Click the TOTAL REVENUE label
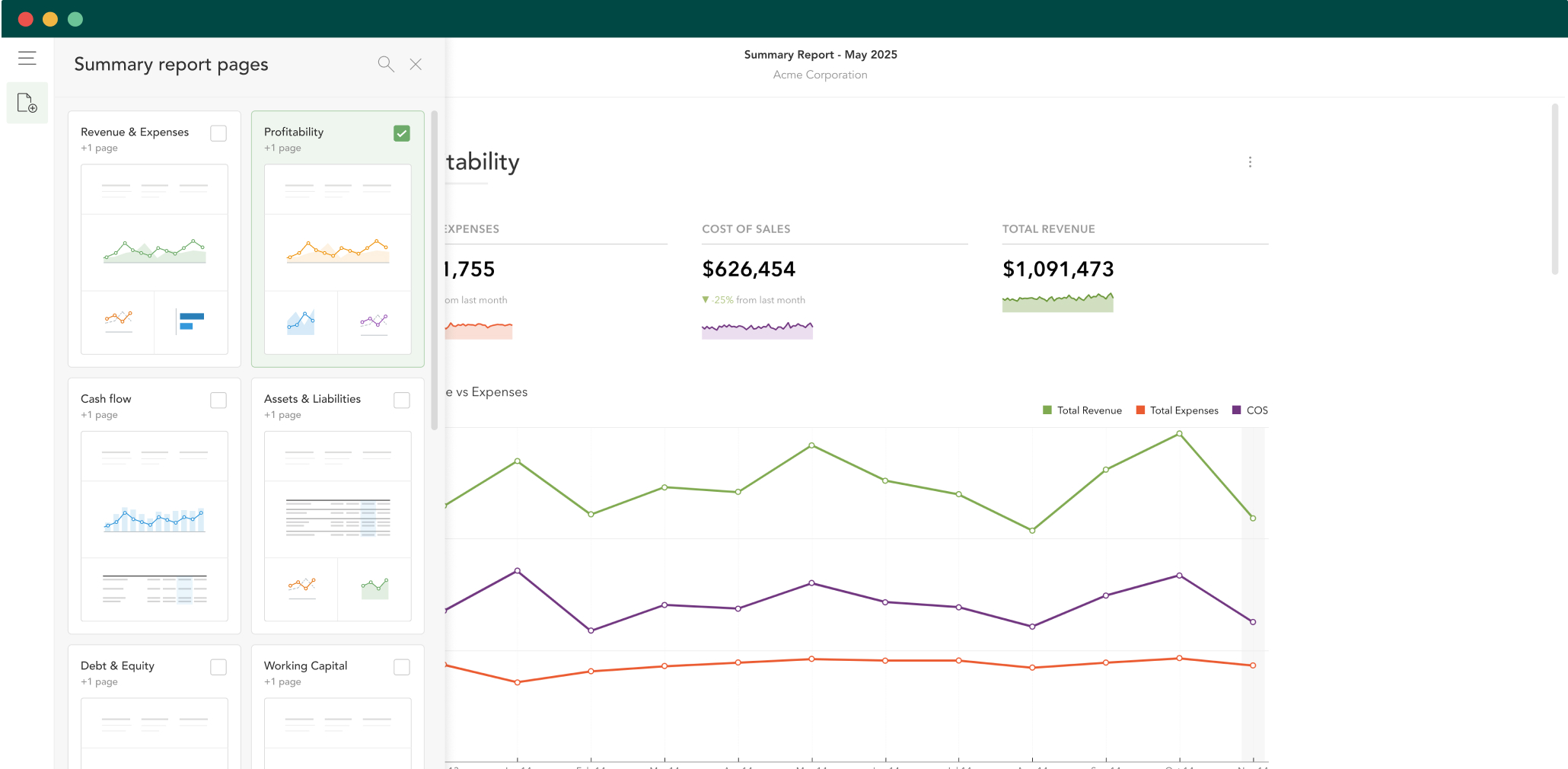This screenshot has height=769, width=1568. (x=1049, y=229)
